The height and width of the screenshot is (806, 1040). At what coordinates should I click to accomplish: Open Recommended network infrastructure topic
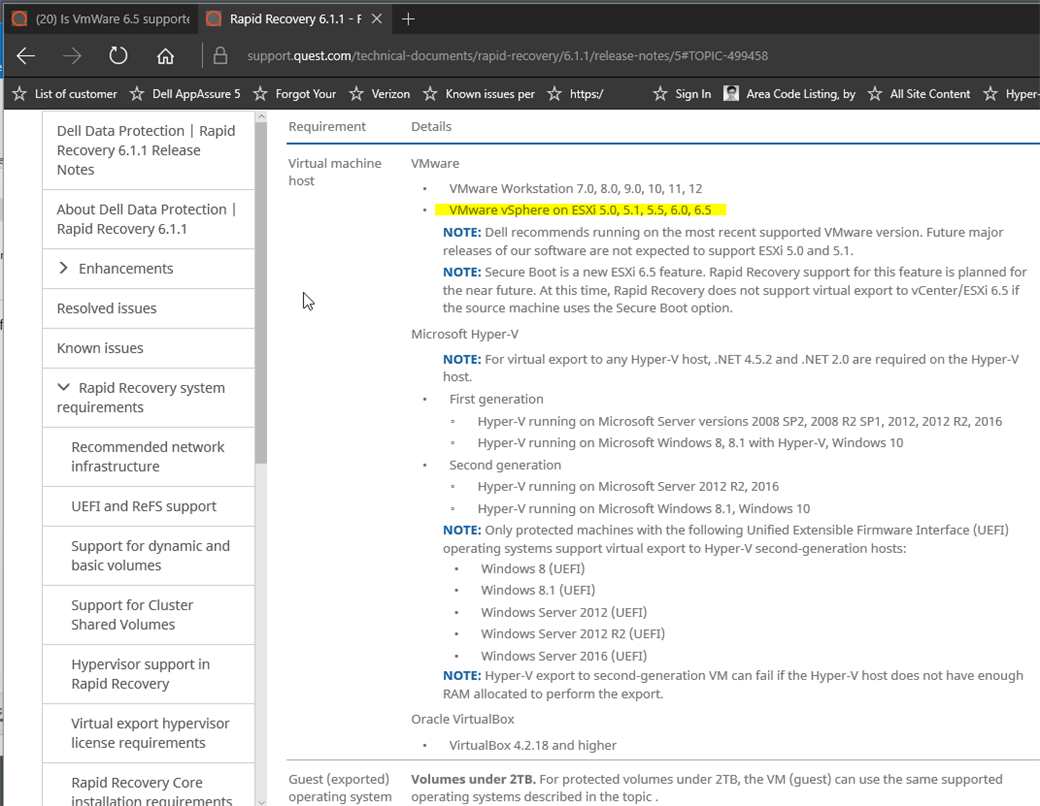click(148, 456)
